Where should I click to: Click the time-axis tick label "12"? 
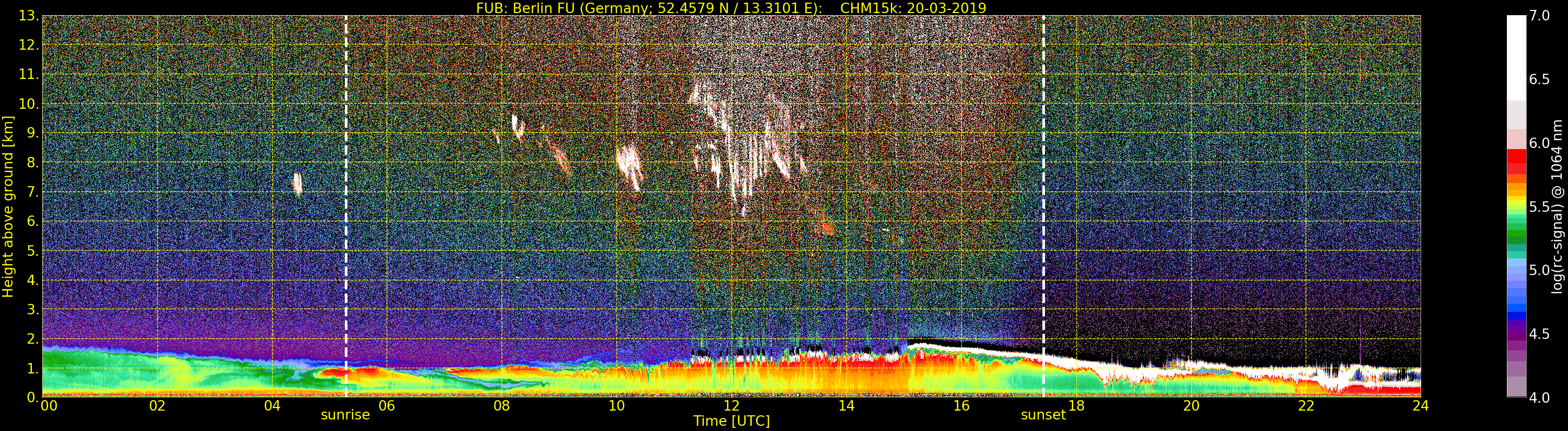click(731, 406)
